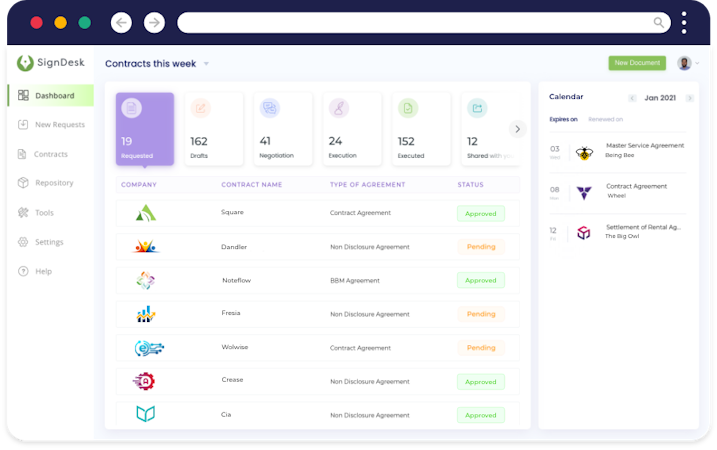The image size is (717, 450).
Task: Expand the profile menu chevron
Action: (x=697, y=64)
